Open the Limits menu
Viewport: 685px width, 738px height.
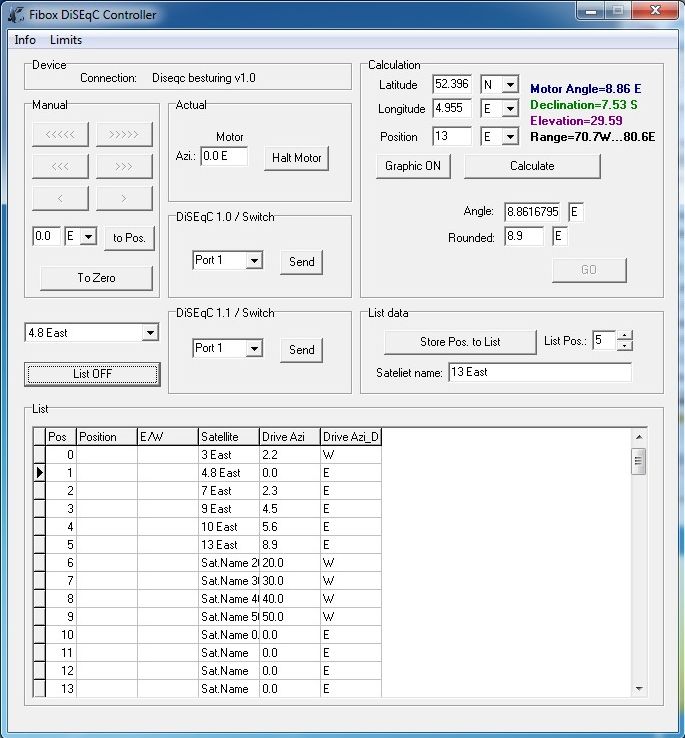[66, 40]
